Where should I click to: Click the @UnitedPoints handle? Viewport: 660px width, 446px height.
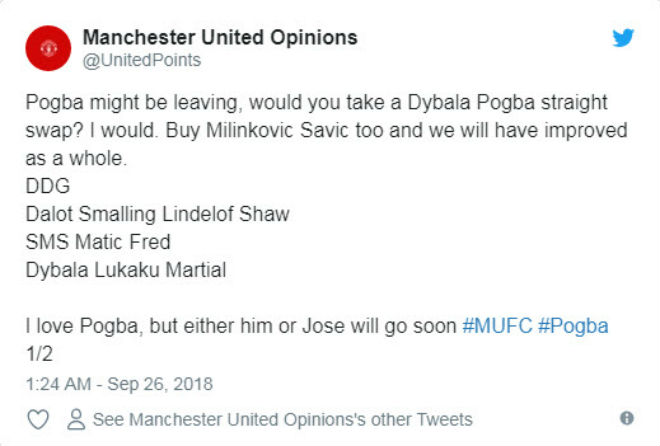coord(141,61)
